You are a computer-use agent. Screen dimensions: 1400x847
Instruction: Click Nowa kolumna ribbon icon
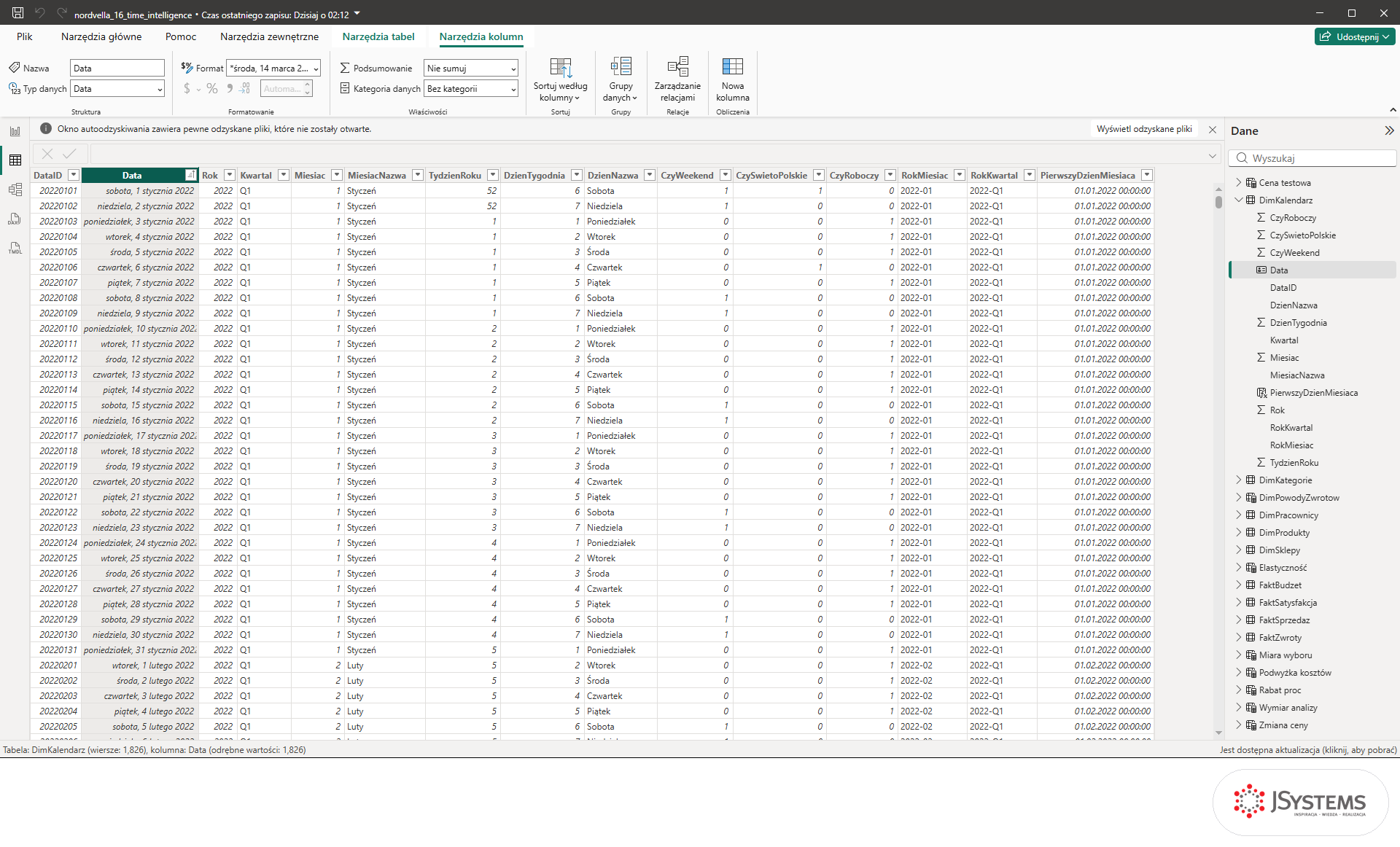[732, 66]
